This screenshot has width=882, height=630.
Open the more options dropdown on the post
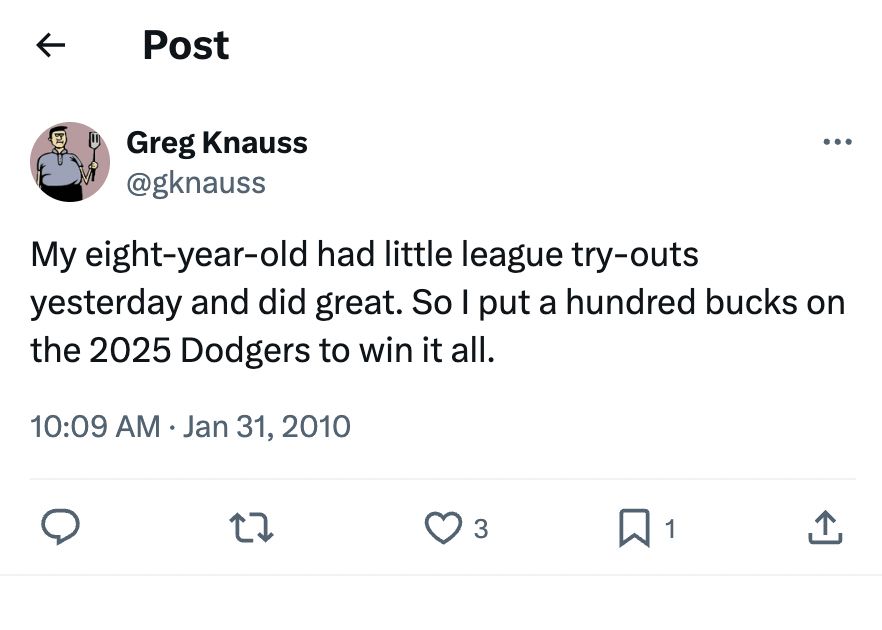pos(836,141)
